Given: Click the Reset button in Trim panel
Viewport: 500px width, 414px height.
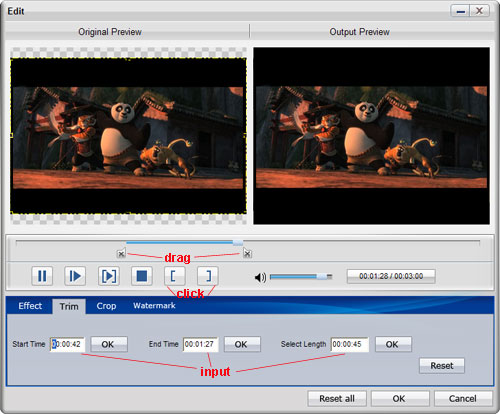Looking at the screenshot, I should coord(442,366).
